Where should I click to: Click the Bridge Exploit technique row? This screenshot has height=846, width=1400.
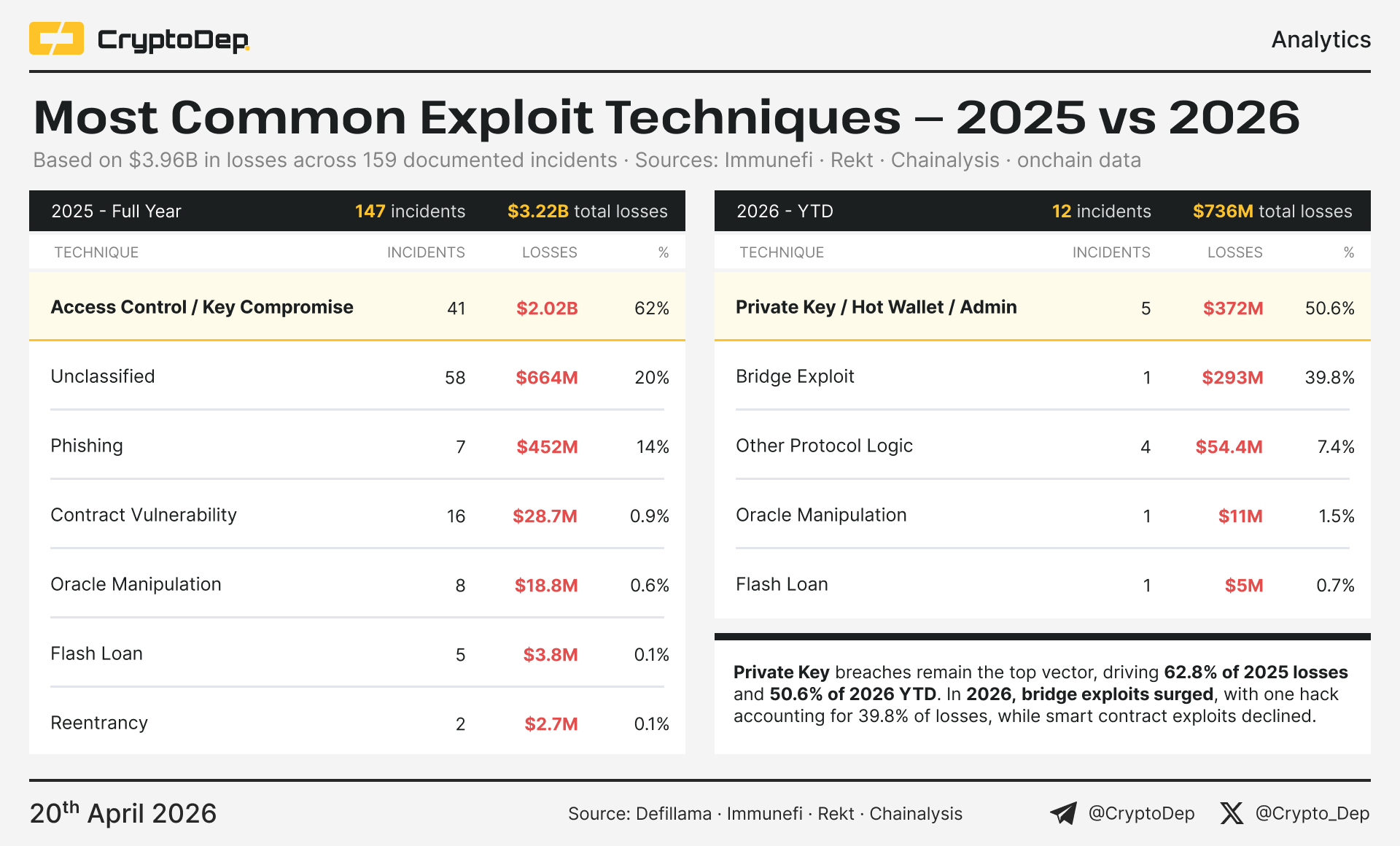pos(795,376)
